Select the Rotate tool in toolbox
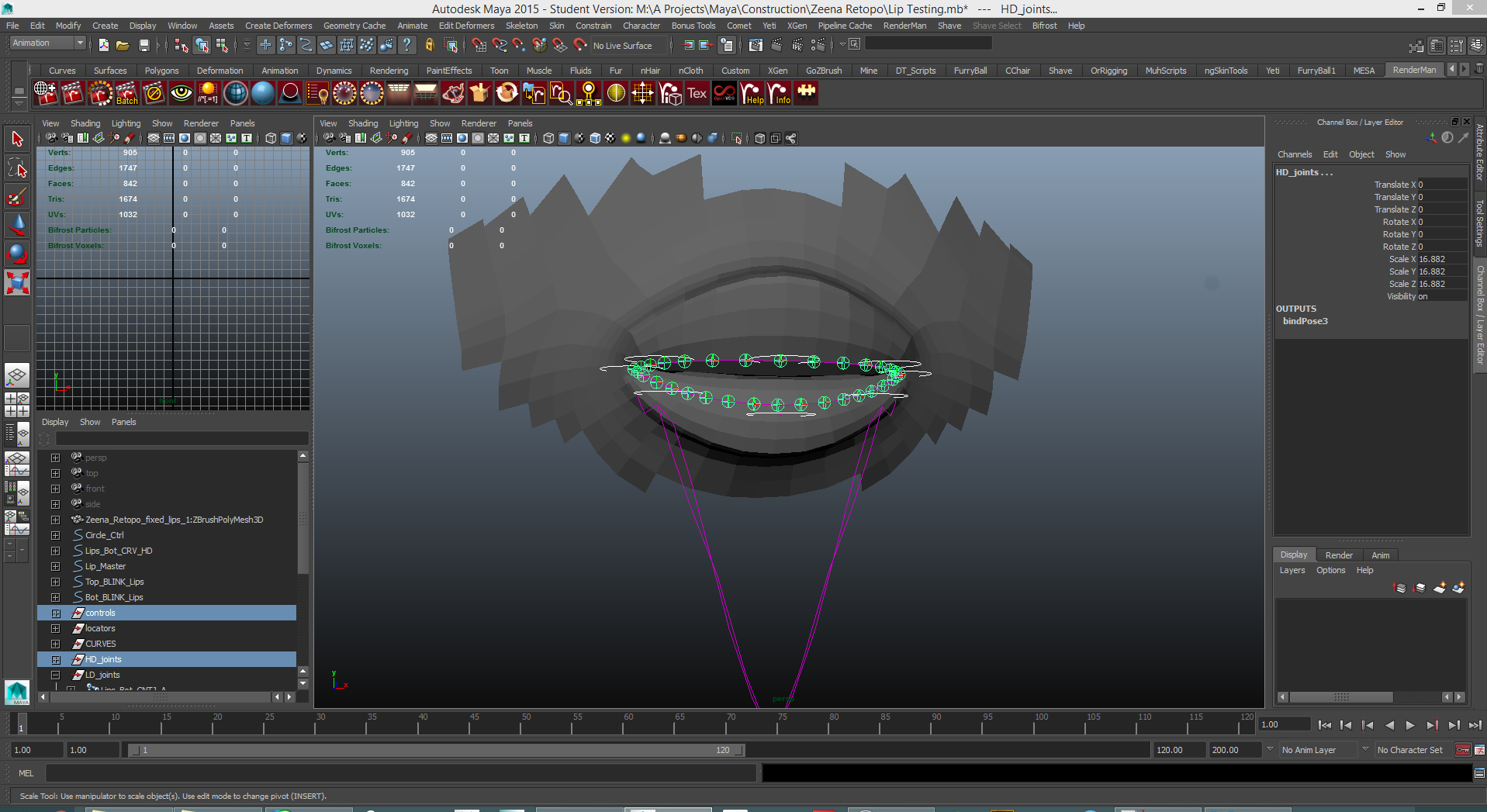 17,254
